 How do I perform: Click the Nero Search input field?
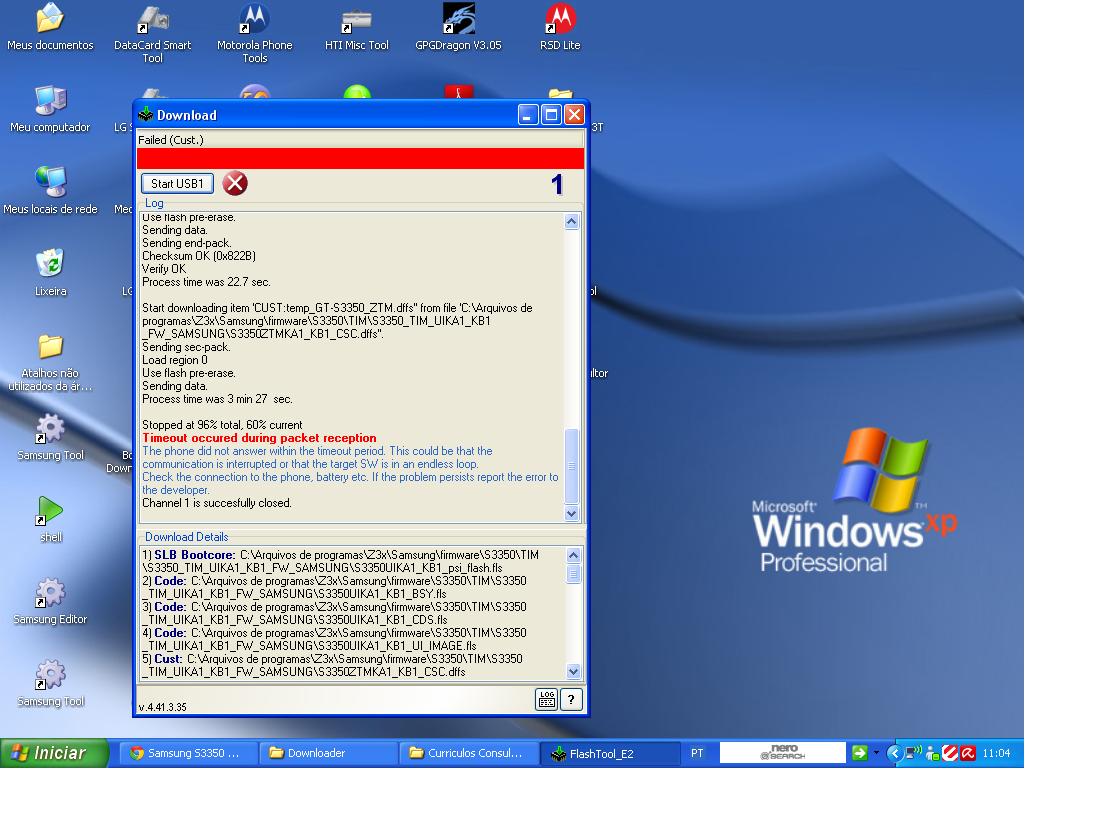(x=782, y=753)
